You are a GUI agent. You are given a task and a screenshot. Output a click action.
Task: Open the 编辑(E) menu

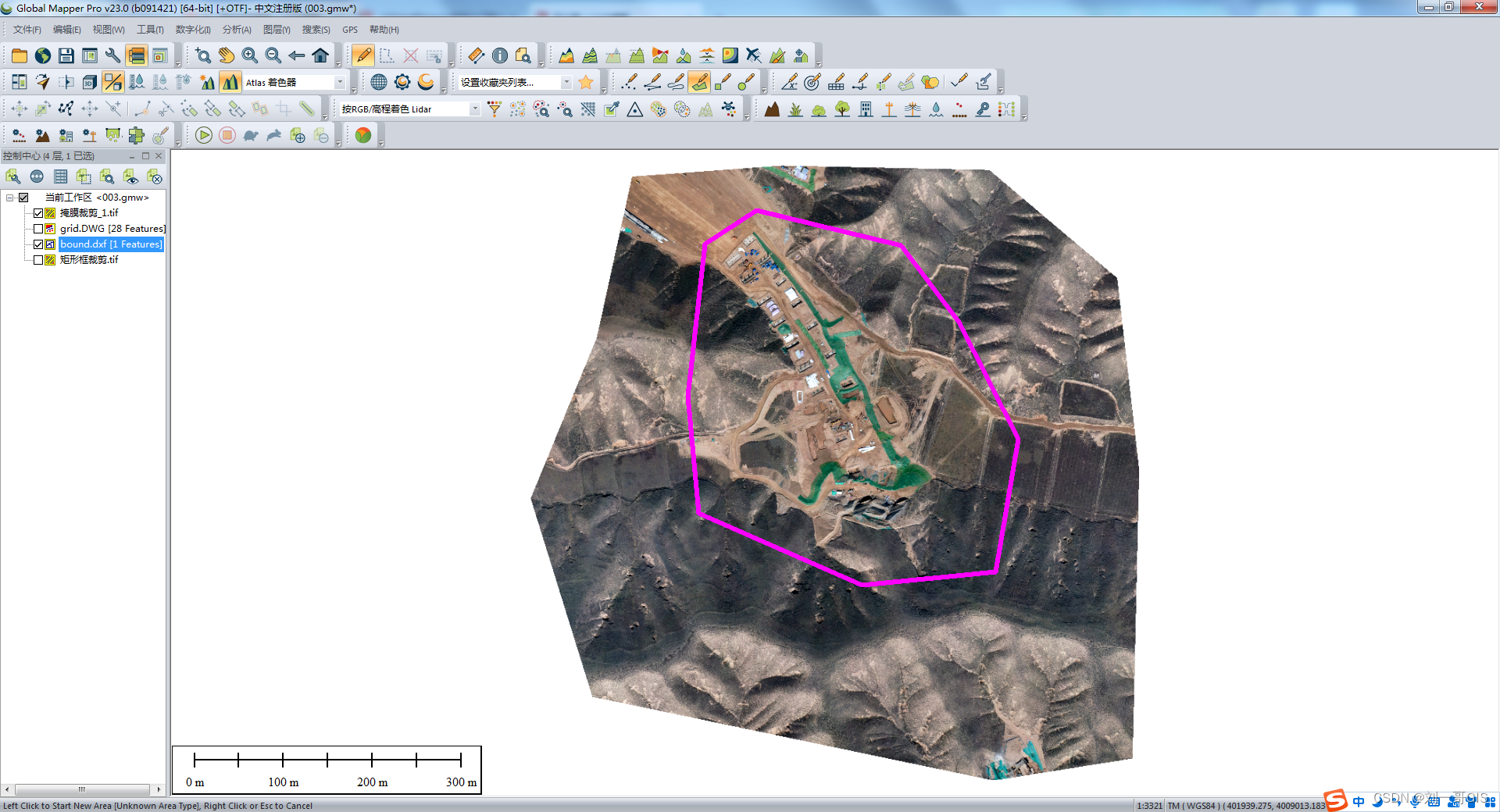pos(66,30)
